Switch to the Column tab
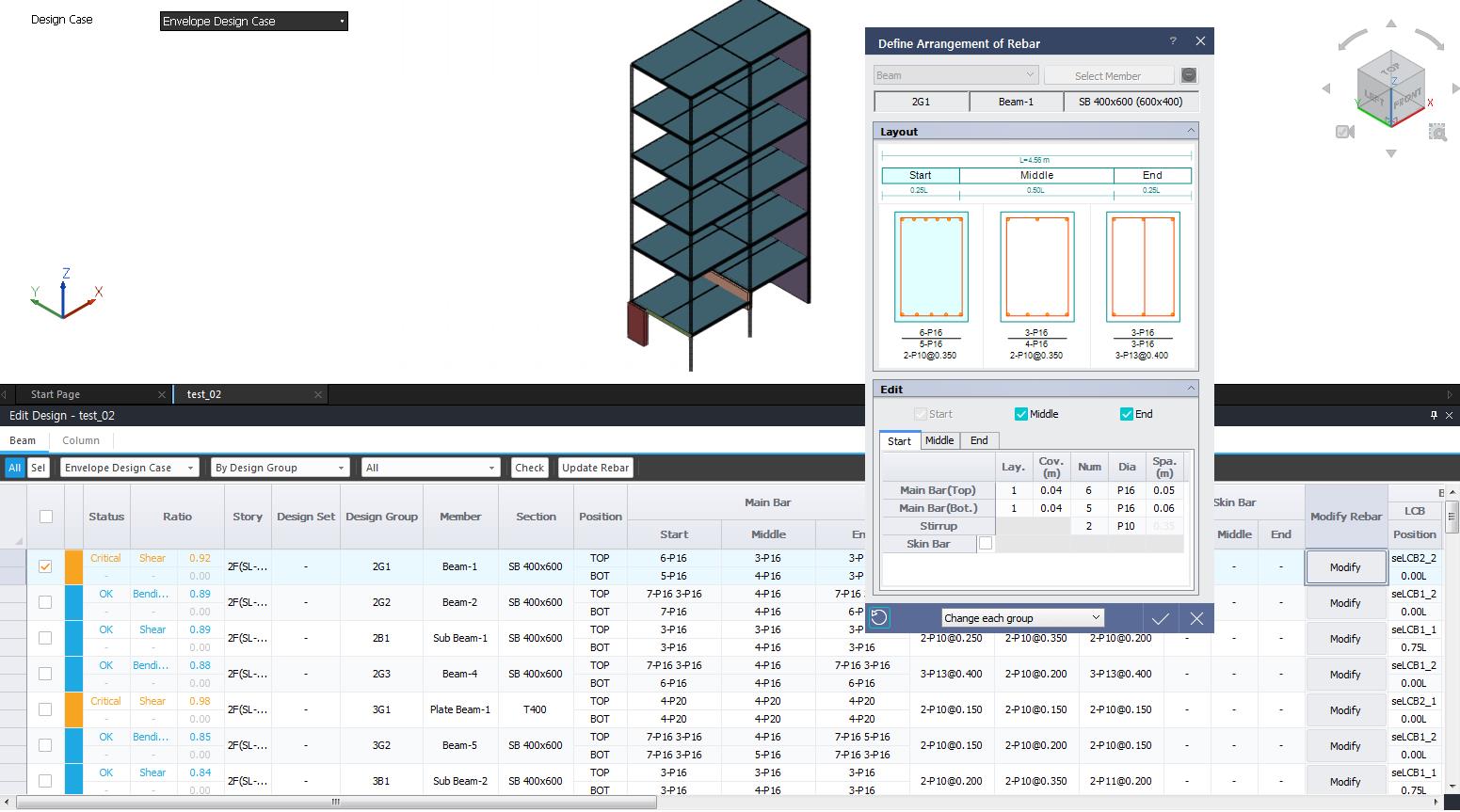The height and width of the screenshot is (812, 1460). point(81,440)
